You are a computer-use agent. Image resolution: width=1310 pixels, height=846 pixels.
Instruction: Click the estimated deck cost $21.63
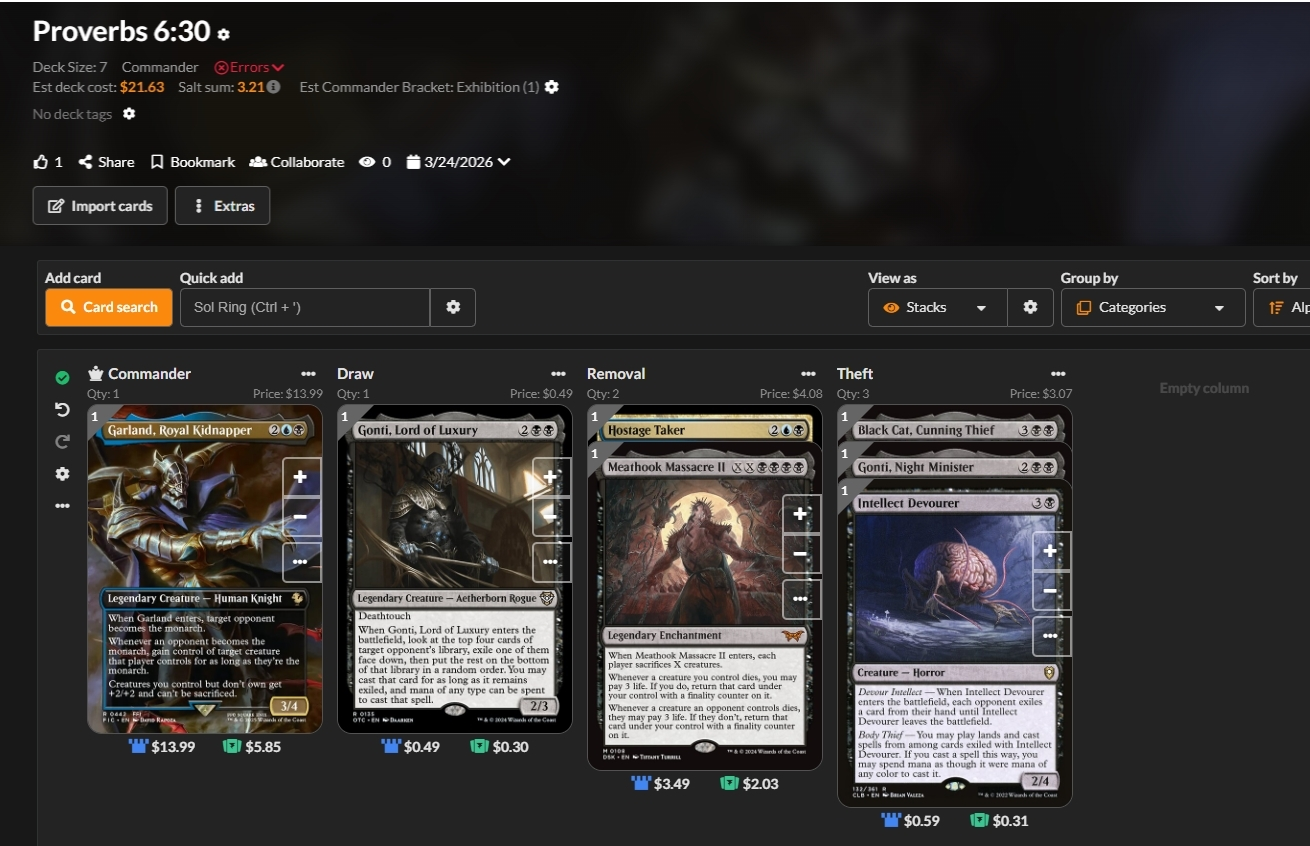point(142,87)
